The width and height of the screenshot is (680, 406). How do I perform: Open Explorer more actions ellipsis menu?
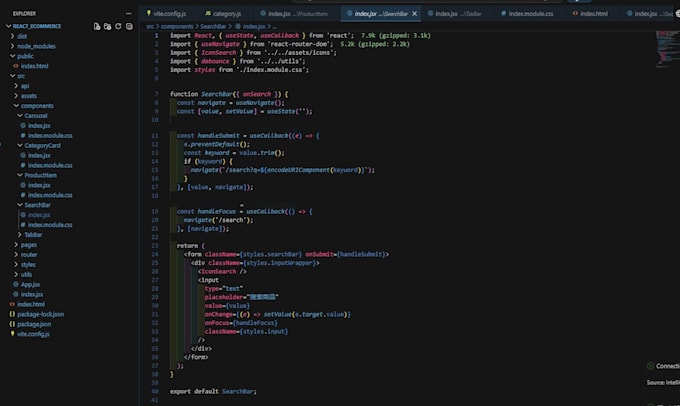click(x=128, y=13)
